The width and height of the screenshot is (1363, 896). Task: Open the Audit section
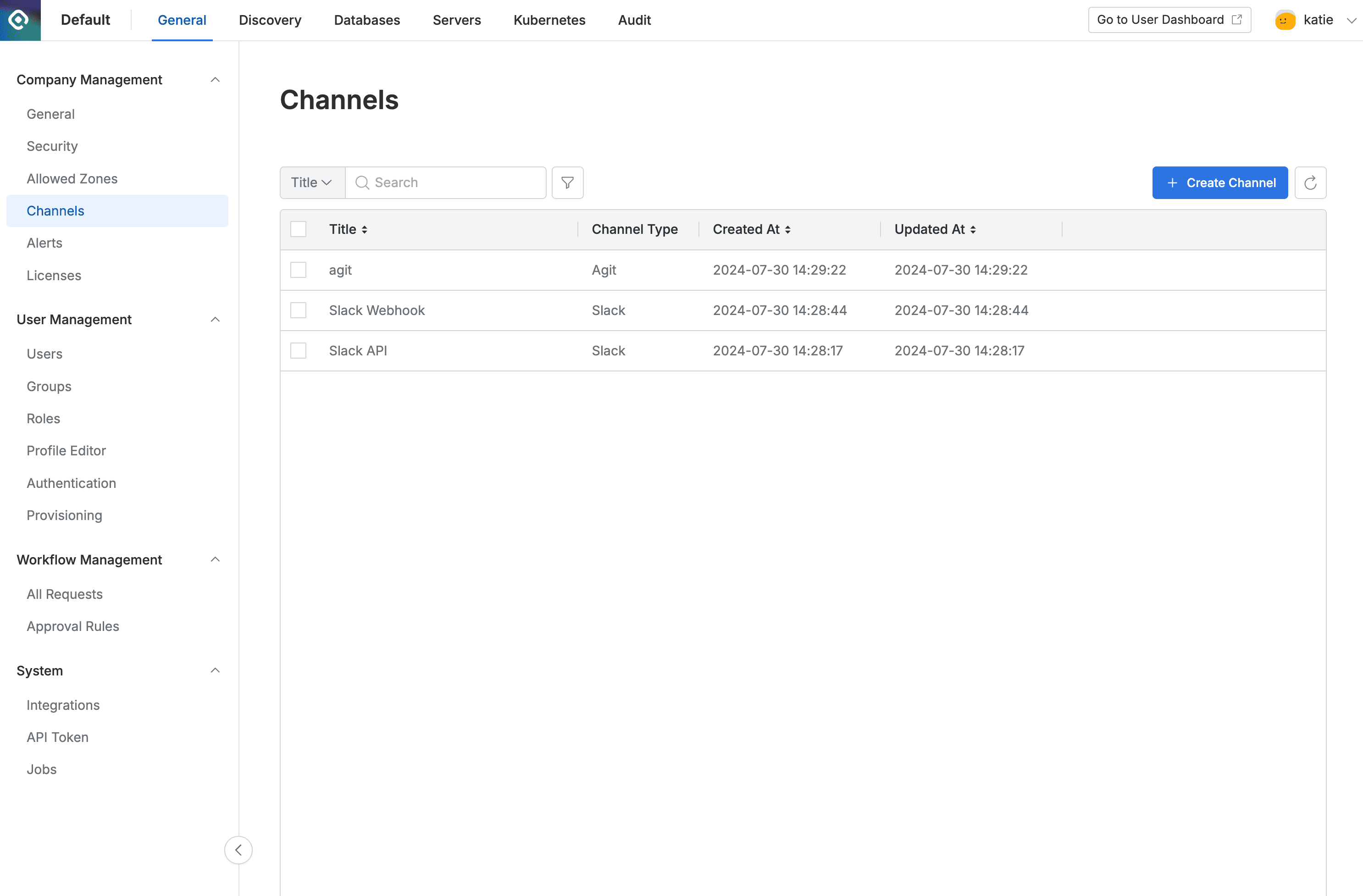click(x=634, y=20)
